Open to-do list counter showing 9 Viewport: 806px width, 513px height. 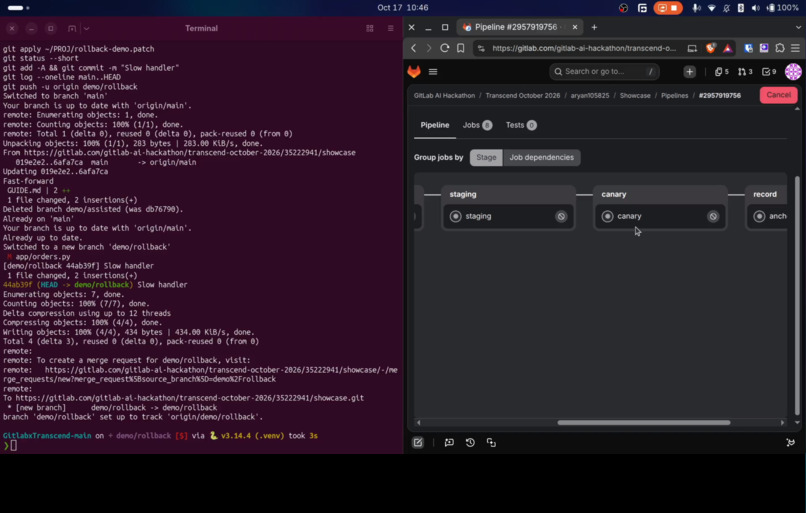click(x=769, y=71)
